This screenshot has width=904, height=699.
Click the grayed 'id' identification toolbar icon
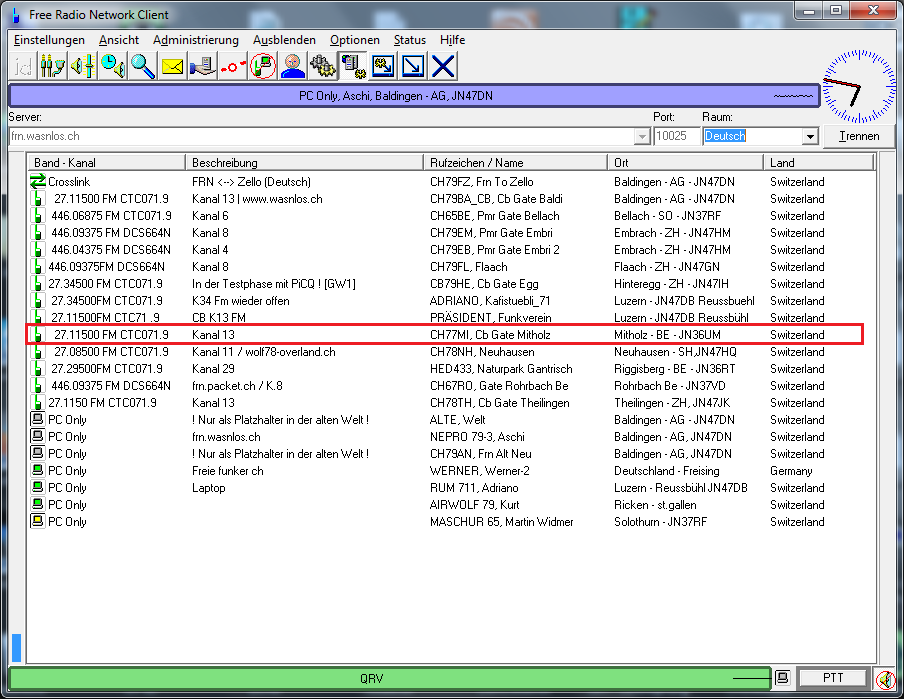[23, 66]
